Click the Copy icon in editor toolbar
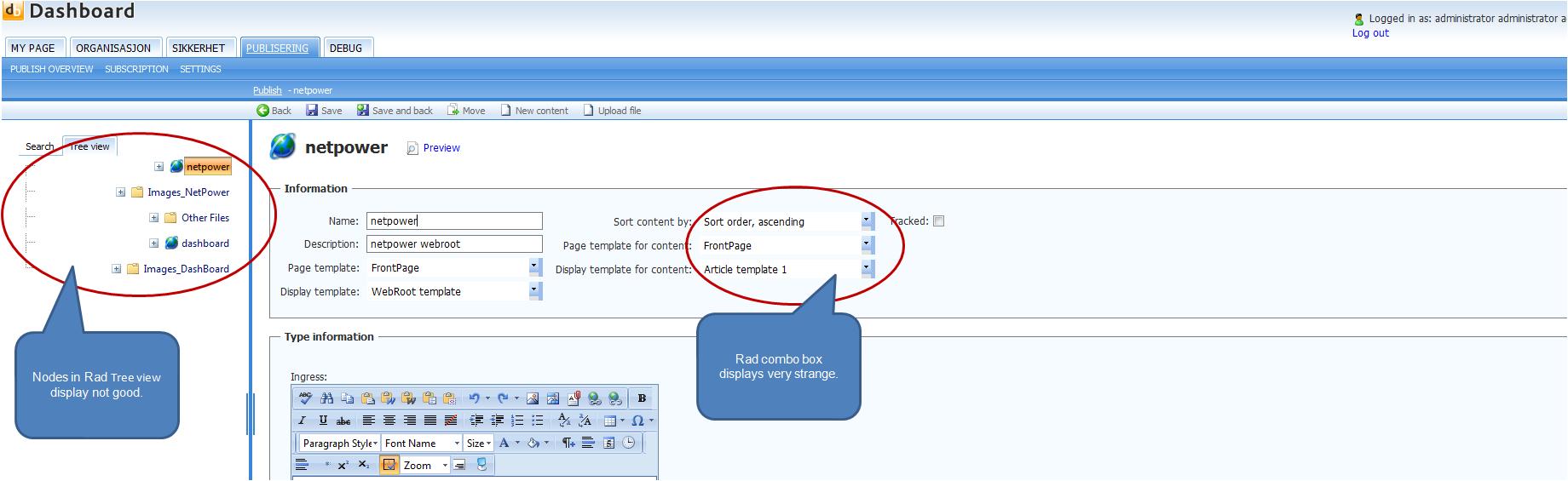1568x481 pixels. [x=347, y=398]
